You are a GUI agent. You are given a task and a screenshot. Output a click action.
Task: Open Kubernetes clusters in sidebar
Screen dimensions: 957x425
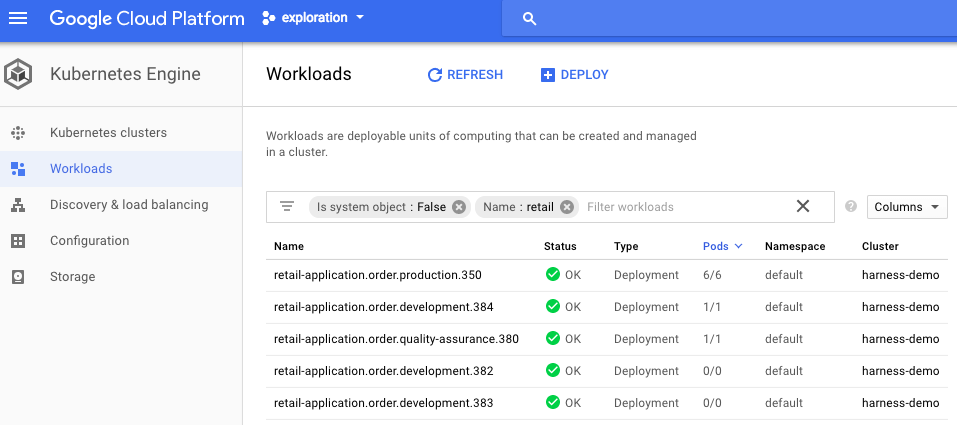[108, 133]
